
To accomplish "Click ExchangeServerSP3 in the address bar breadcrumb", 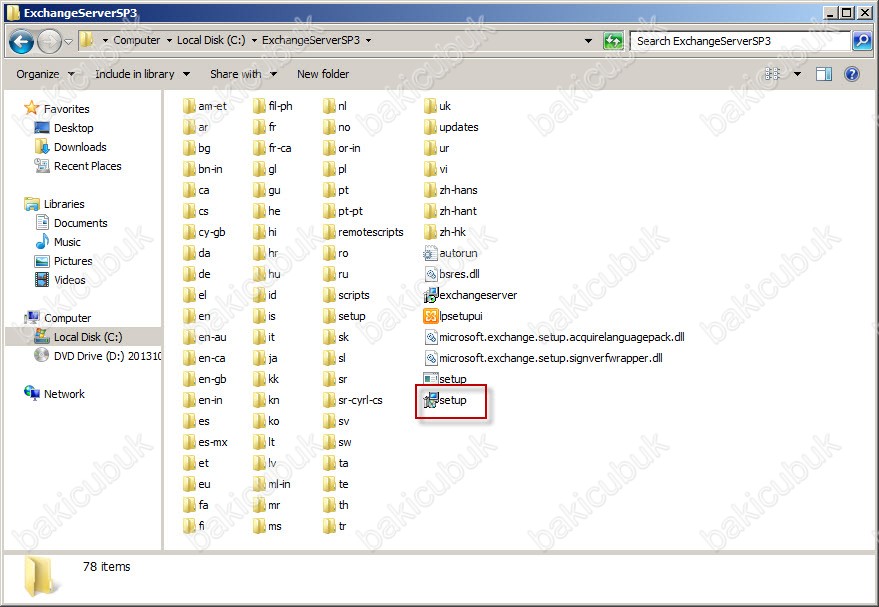I will click(x=311, y=40).
